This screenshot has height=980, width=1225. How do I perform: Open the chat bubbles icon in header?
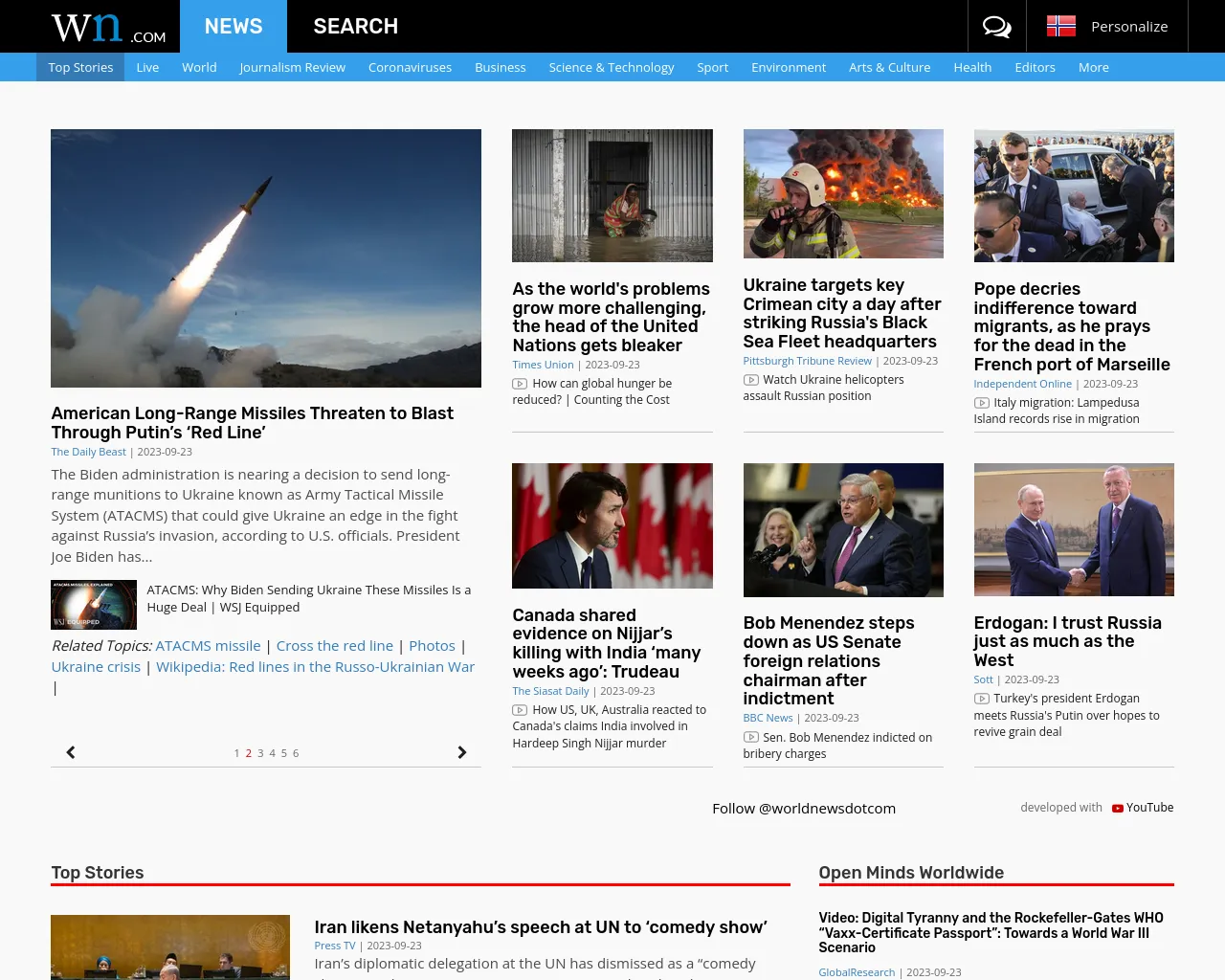click(x=996, y=27)
